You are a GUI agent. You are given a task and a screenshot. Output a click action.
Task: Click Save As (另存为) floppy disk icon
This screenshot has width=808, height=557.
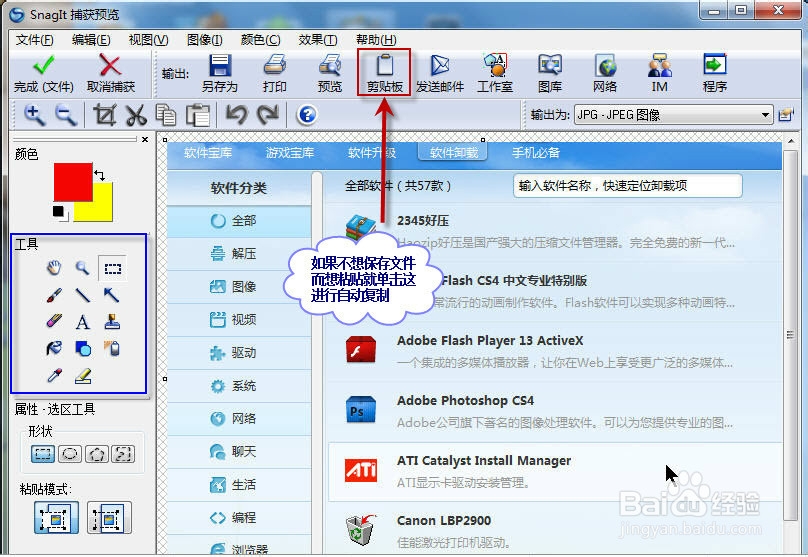tap(220, 65)
